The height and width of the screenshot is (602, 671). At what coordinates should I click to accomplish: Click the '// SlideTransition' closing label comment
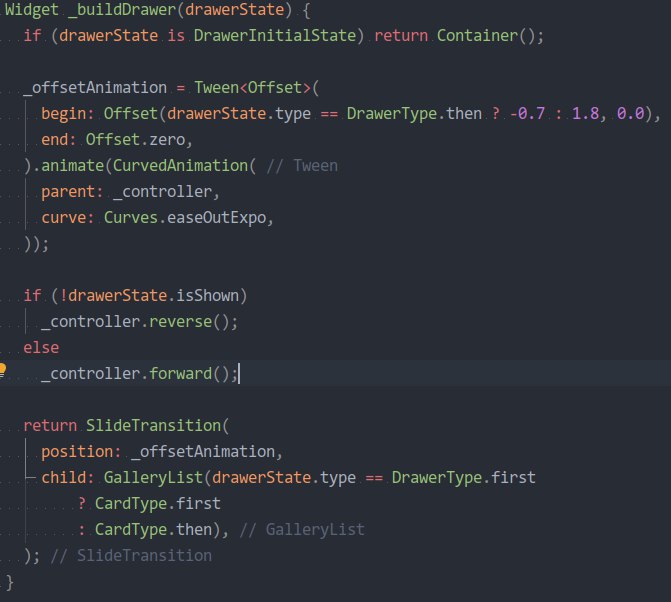131,556
